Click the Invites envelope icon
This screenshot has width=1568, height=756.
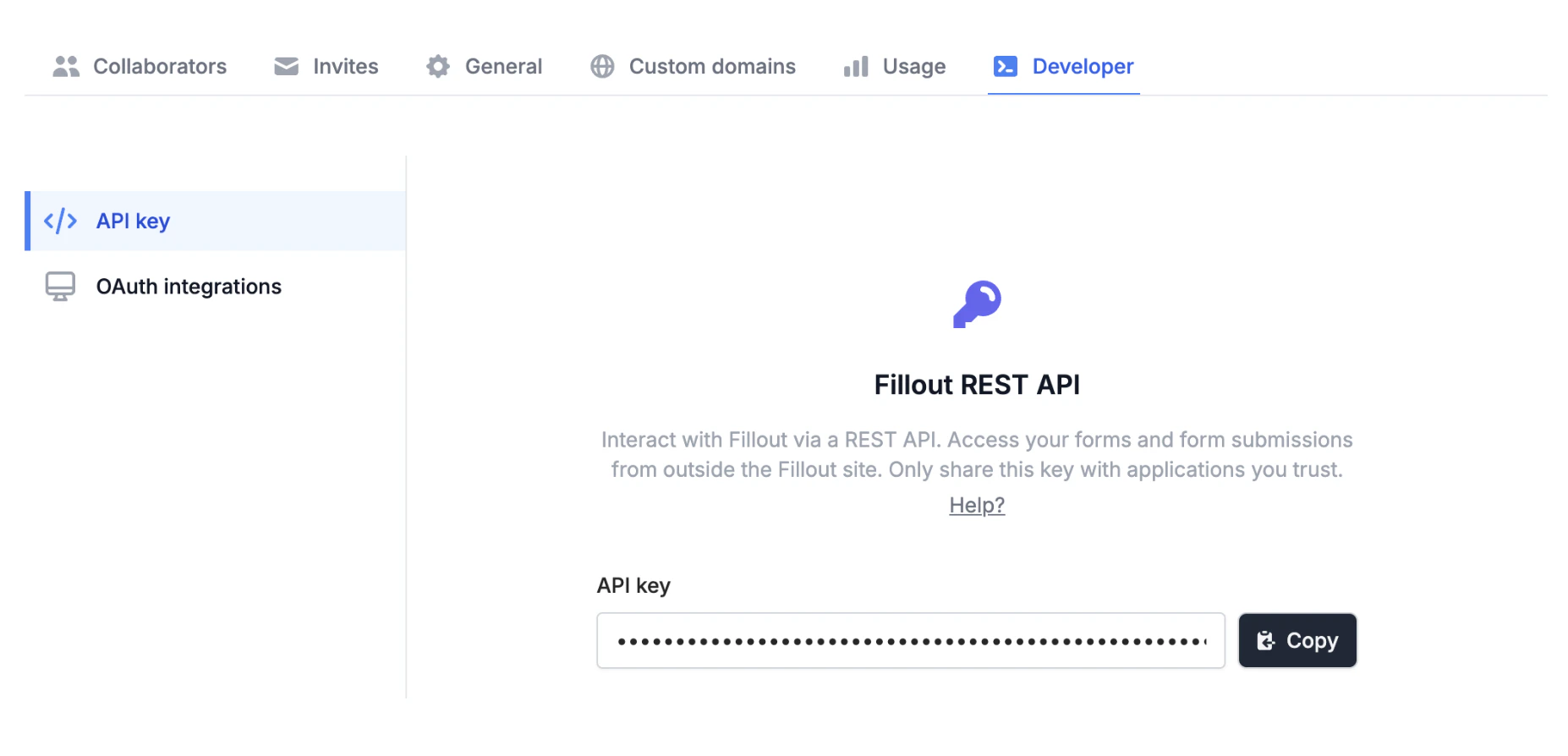click(287, 66)
